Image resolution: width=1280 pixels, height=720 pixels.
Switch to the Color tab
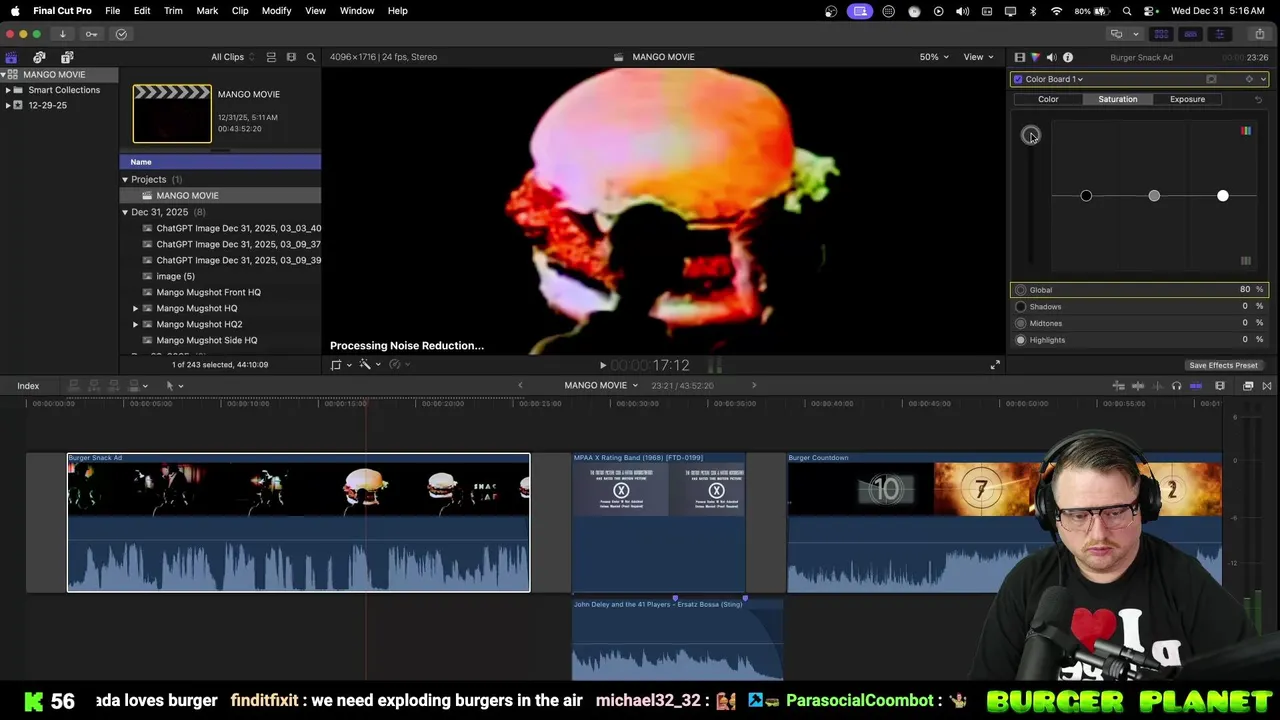click(x=1048, y=99)
